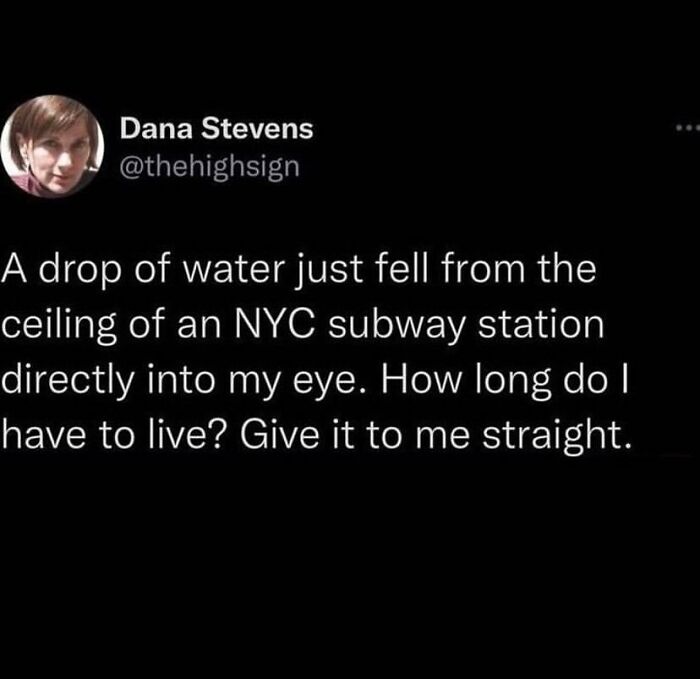The height and width of the screenshot is (679, 700).
Task: Click the line "have to live? Give it to me straight."
Action: pos(317,436)
